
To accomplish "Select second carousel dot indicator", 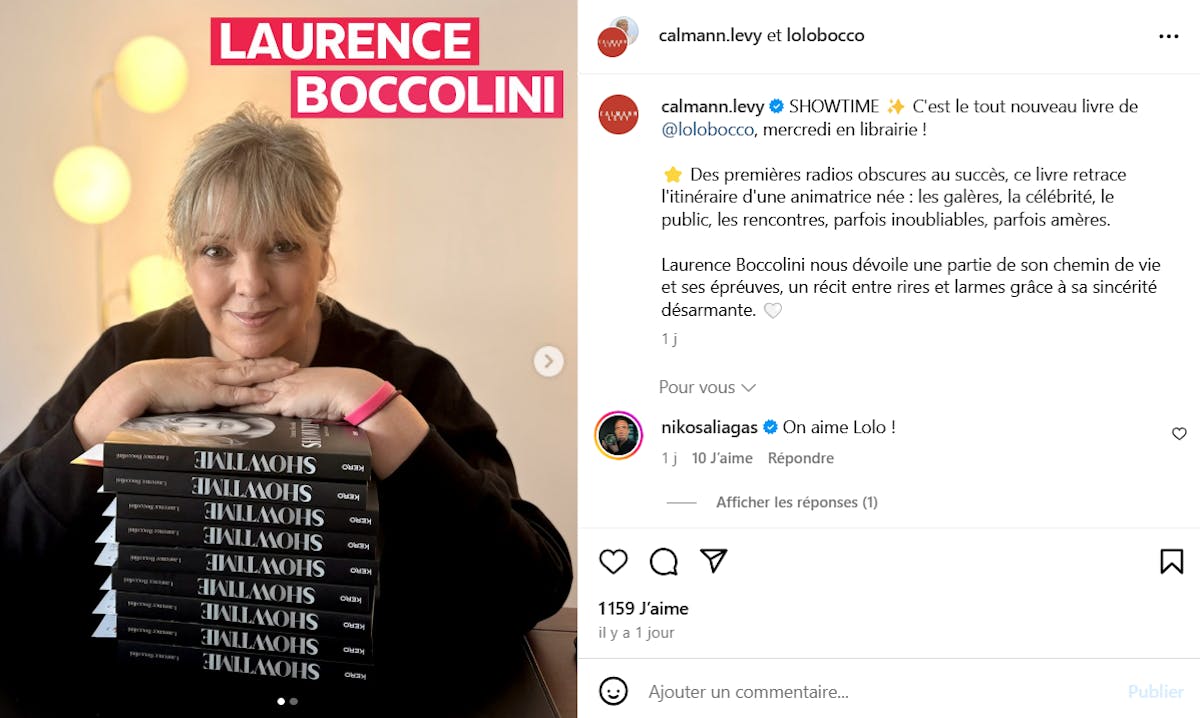I will click(x=293, y=701).
